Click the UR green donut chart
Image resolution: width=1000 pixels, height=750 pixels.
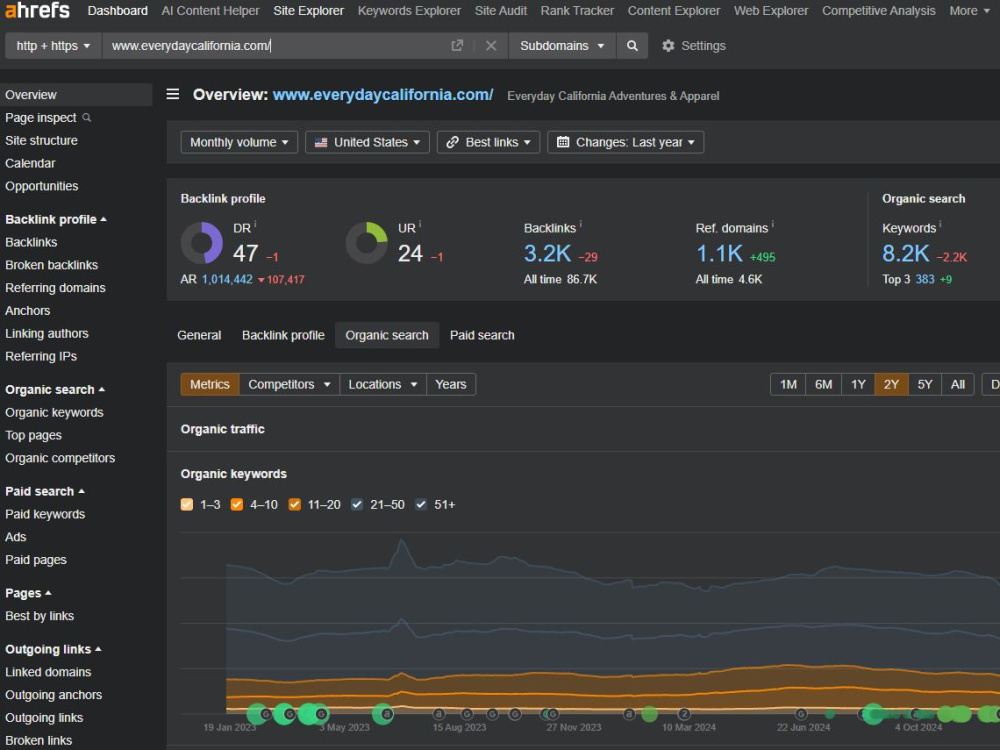[x=367, y=242]
